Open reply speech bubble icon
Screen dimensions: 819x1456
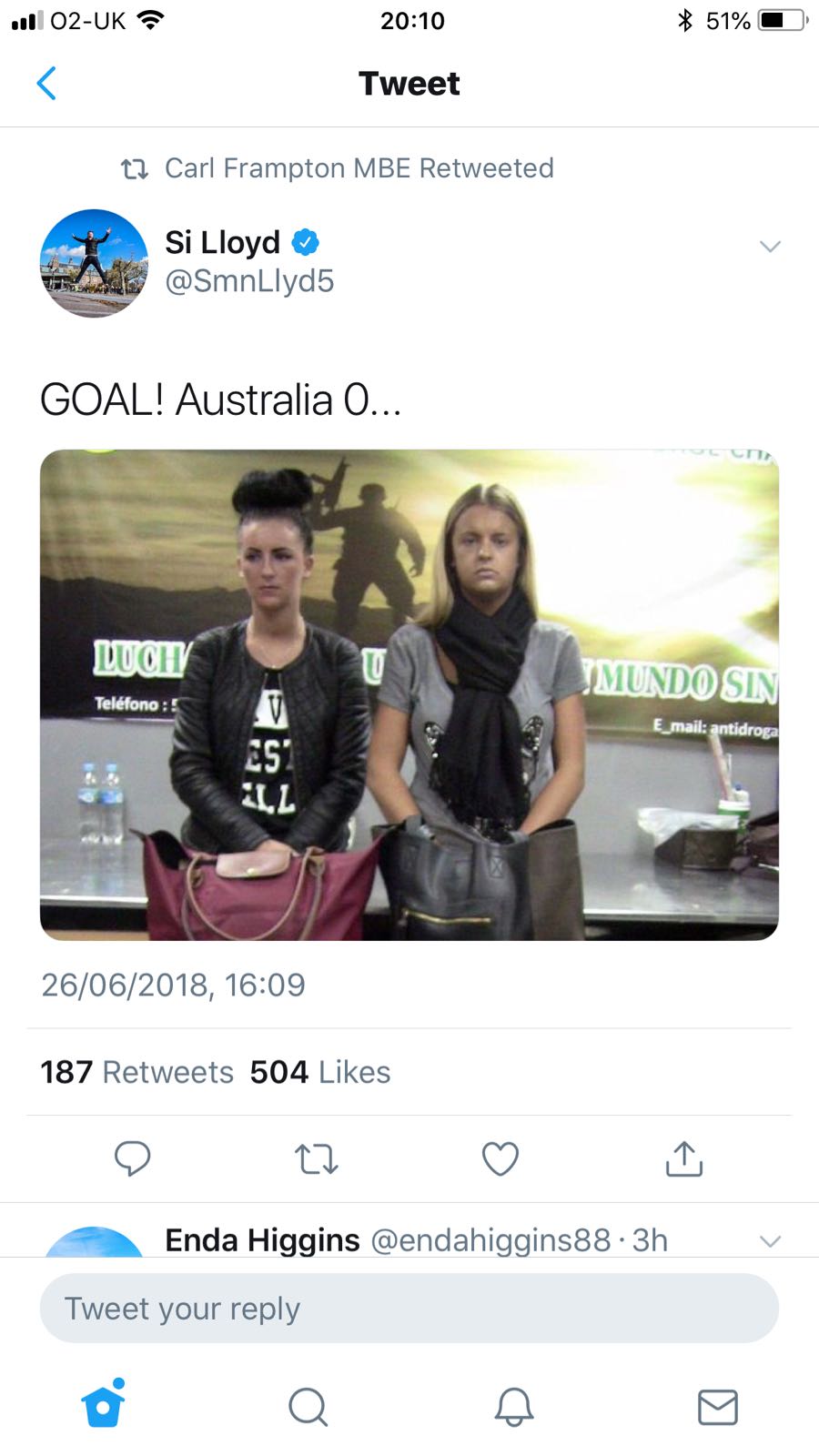(x=133, y=1158)
